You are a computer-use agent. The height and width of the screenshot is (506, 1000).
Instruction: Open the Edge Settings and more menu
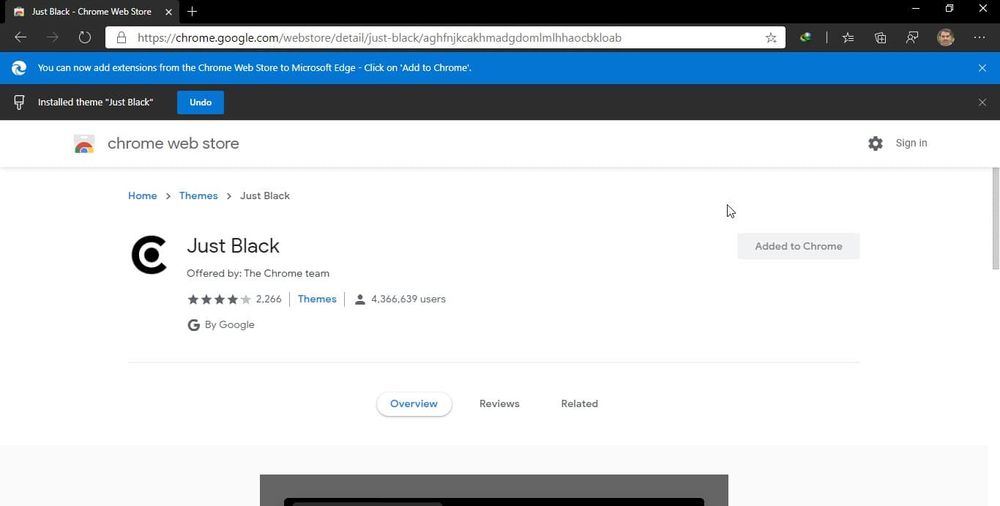coord(979,38)
